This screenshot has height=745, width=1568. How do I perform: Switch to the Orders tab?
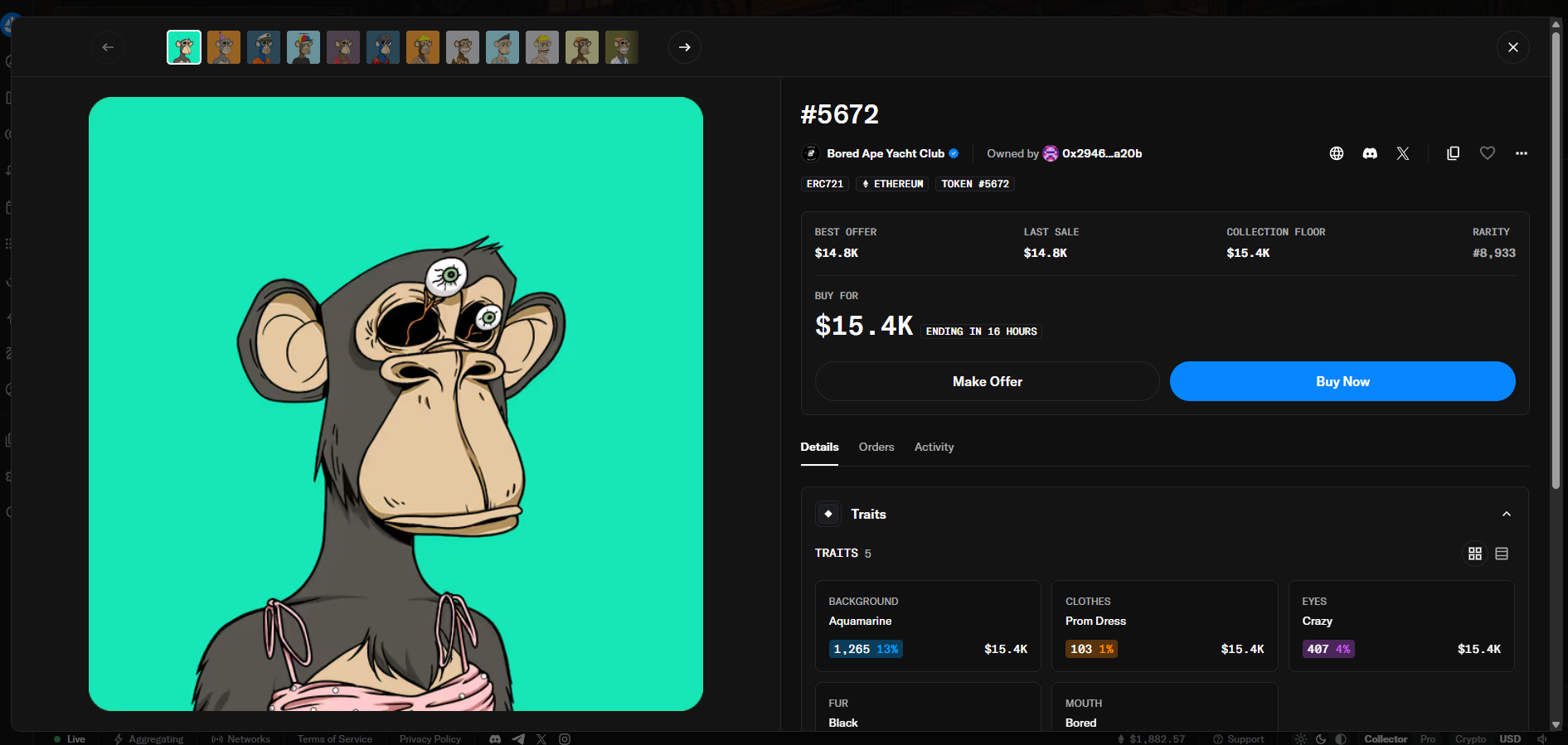coord(876,447)
